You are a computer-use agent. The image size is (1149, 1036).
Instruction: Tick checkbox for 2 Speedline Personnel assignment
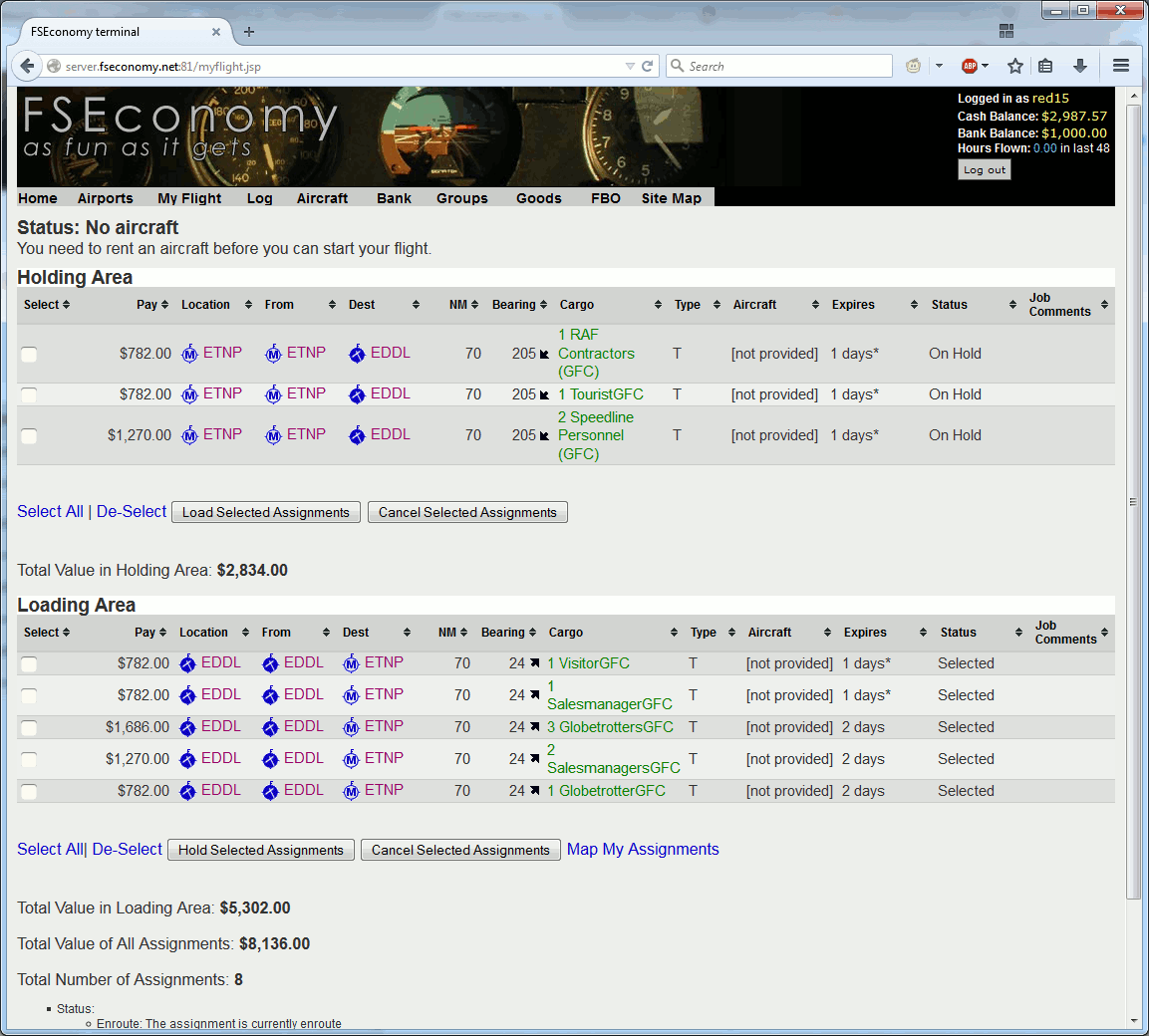29,436
